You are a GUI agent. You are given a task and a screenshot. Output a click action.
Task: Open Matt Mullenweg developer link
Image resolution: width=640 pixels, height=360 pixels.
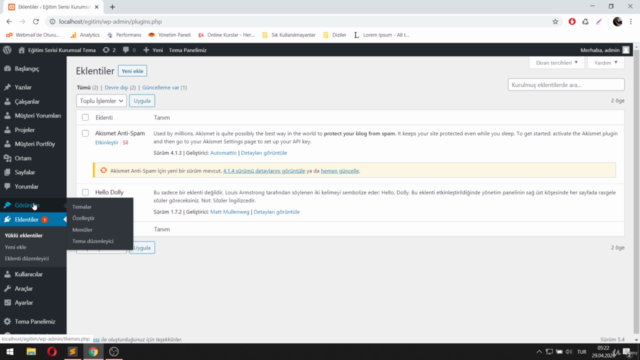[230, 212]
